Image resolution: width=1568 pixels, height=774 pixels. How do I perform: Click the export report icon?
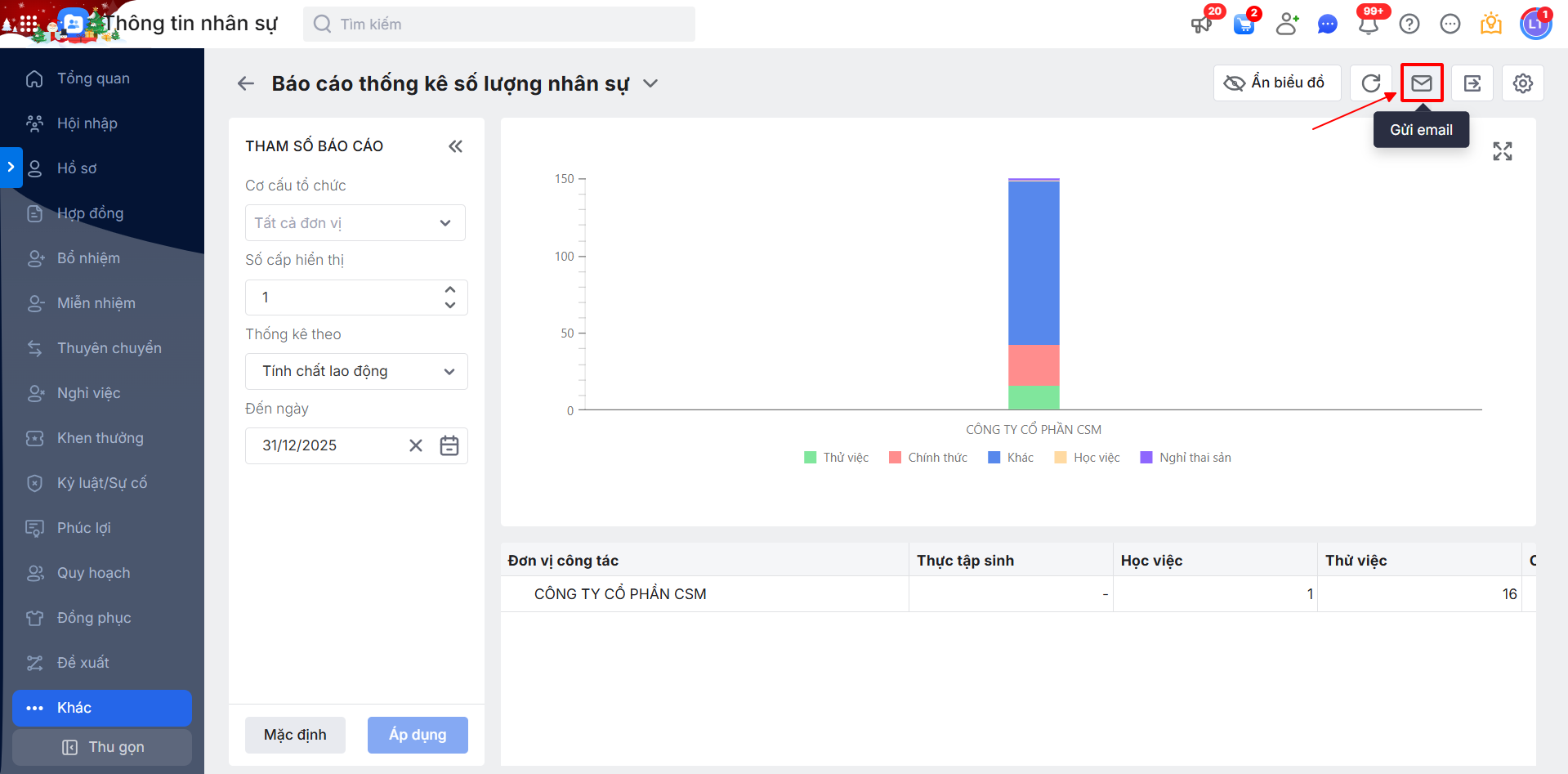point(1472,83)
